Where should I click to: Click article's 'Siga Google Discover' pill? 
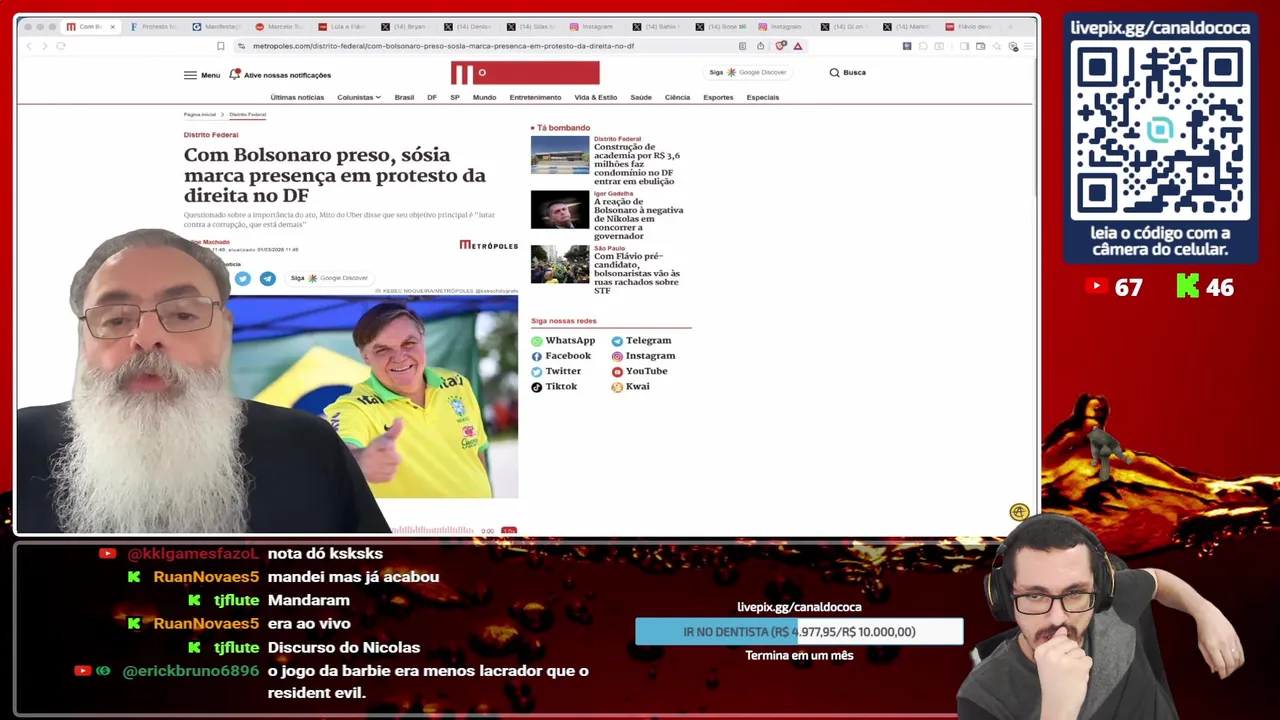pos(329,278)
